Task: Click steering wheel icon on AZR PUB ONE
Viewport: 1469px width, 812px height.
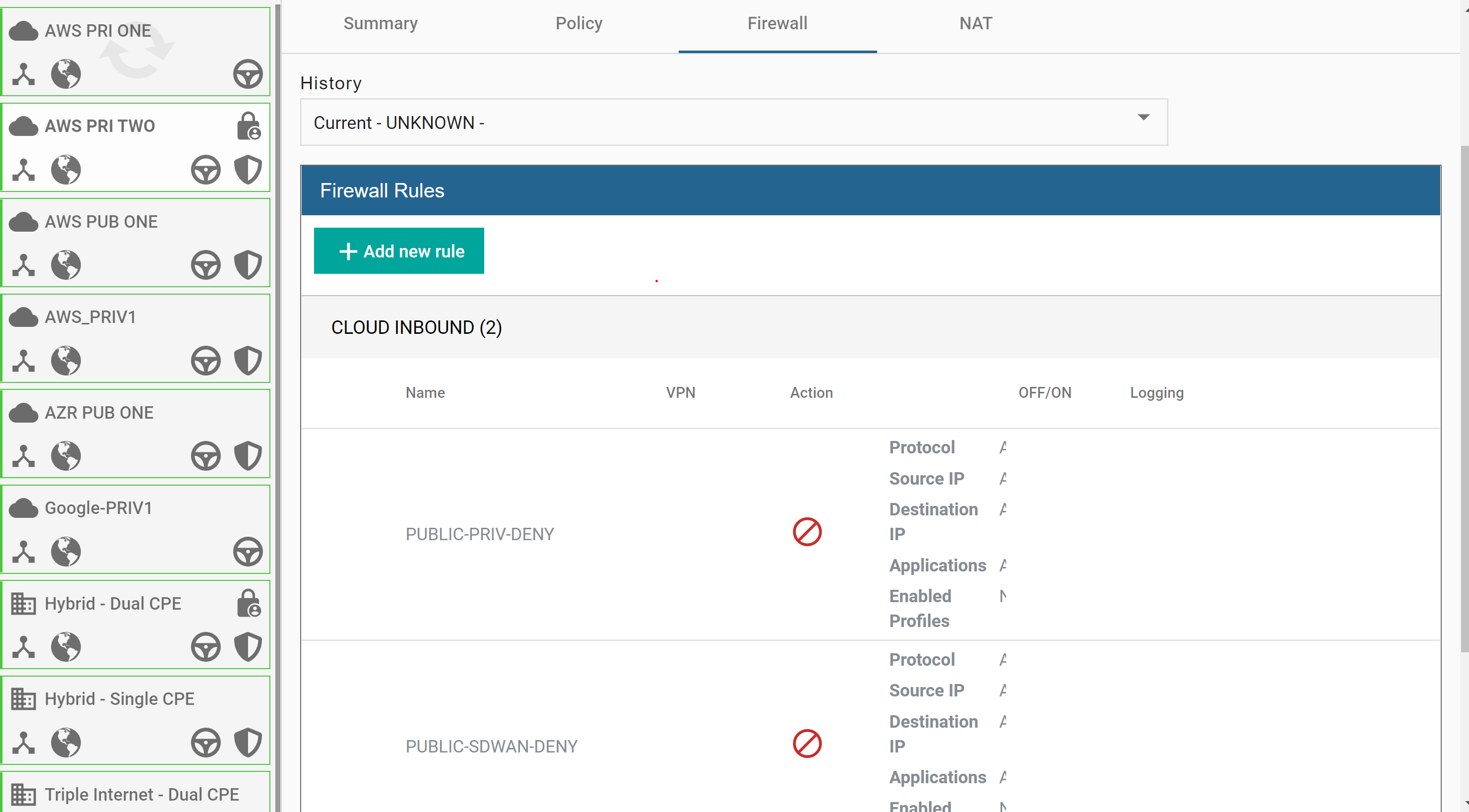Action: tap(205, 456)
